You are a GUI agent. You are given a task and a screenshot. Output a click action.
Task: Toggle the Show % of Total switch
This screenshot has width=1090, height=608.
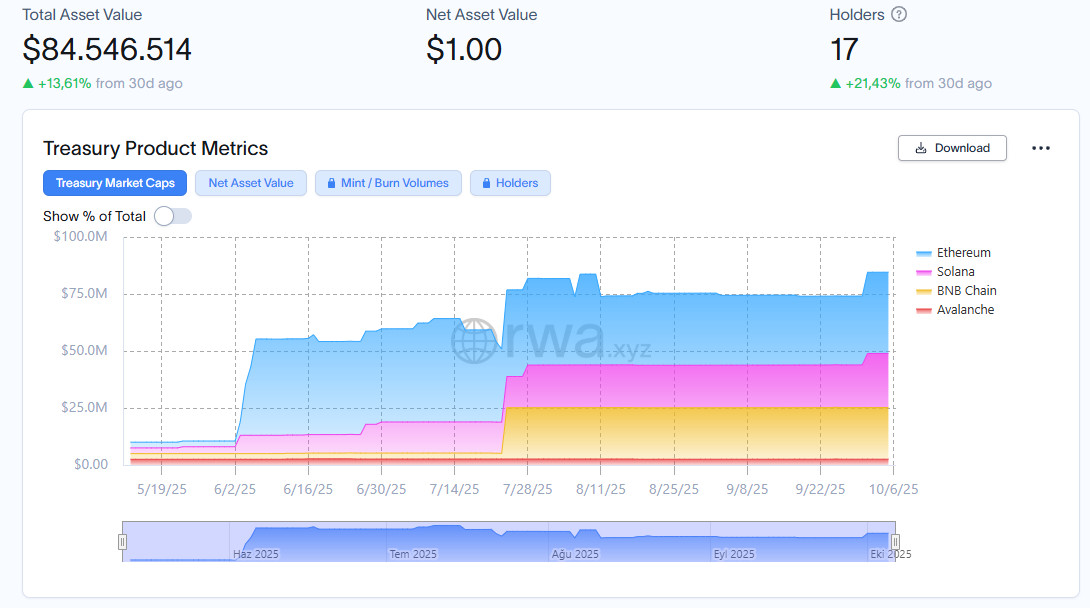tap(172, 216)
